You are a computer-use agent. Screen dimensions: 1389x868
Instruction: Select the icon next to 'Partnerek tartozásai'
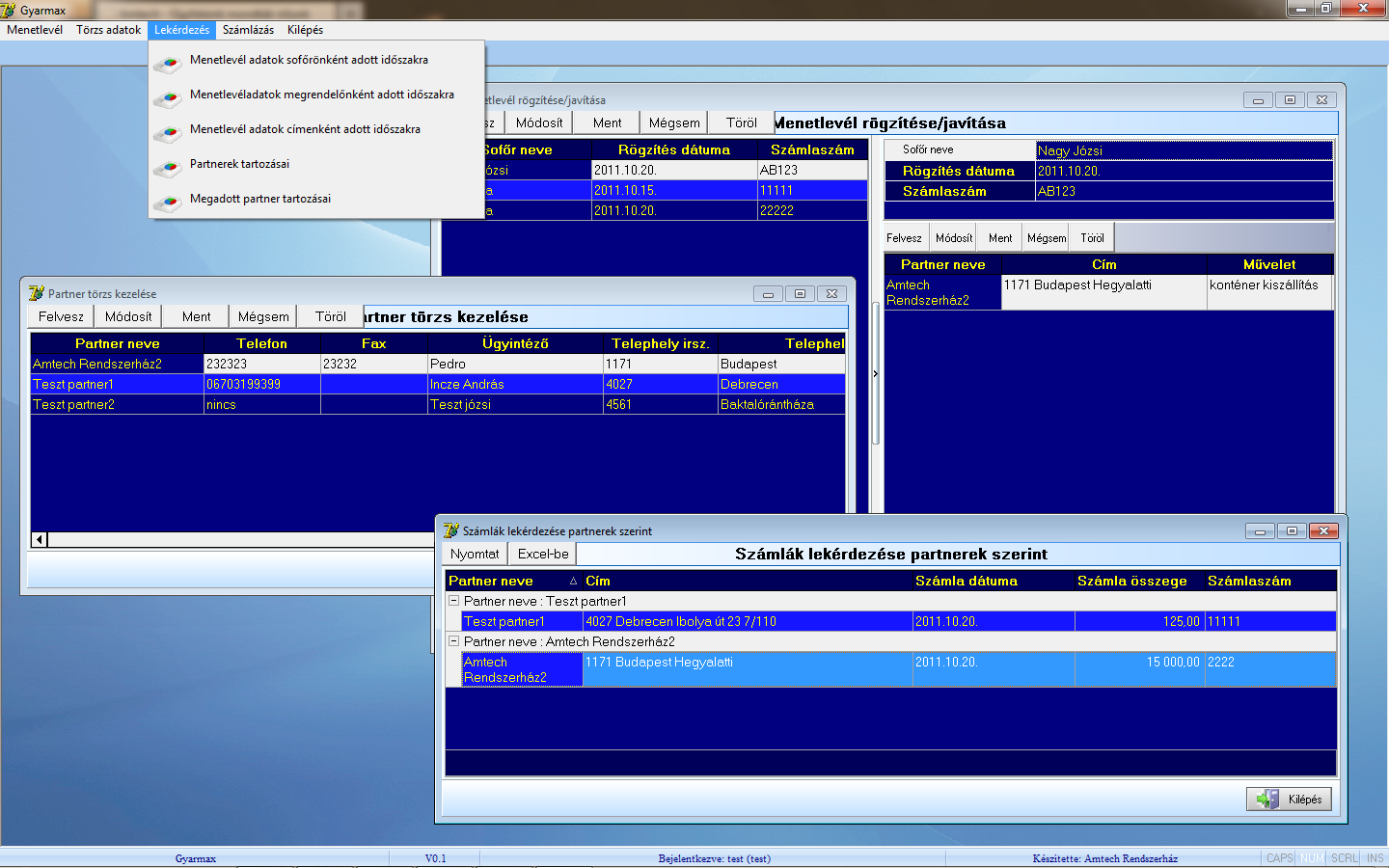click(168, 167)
